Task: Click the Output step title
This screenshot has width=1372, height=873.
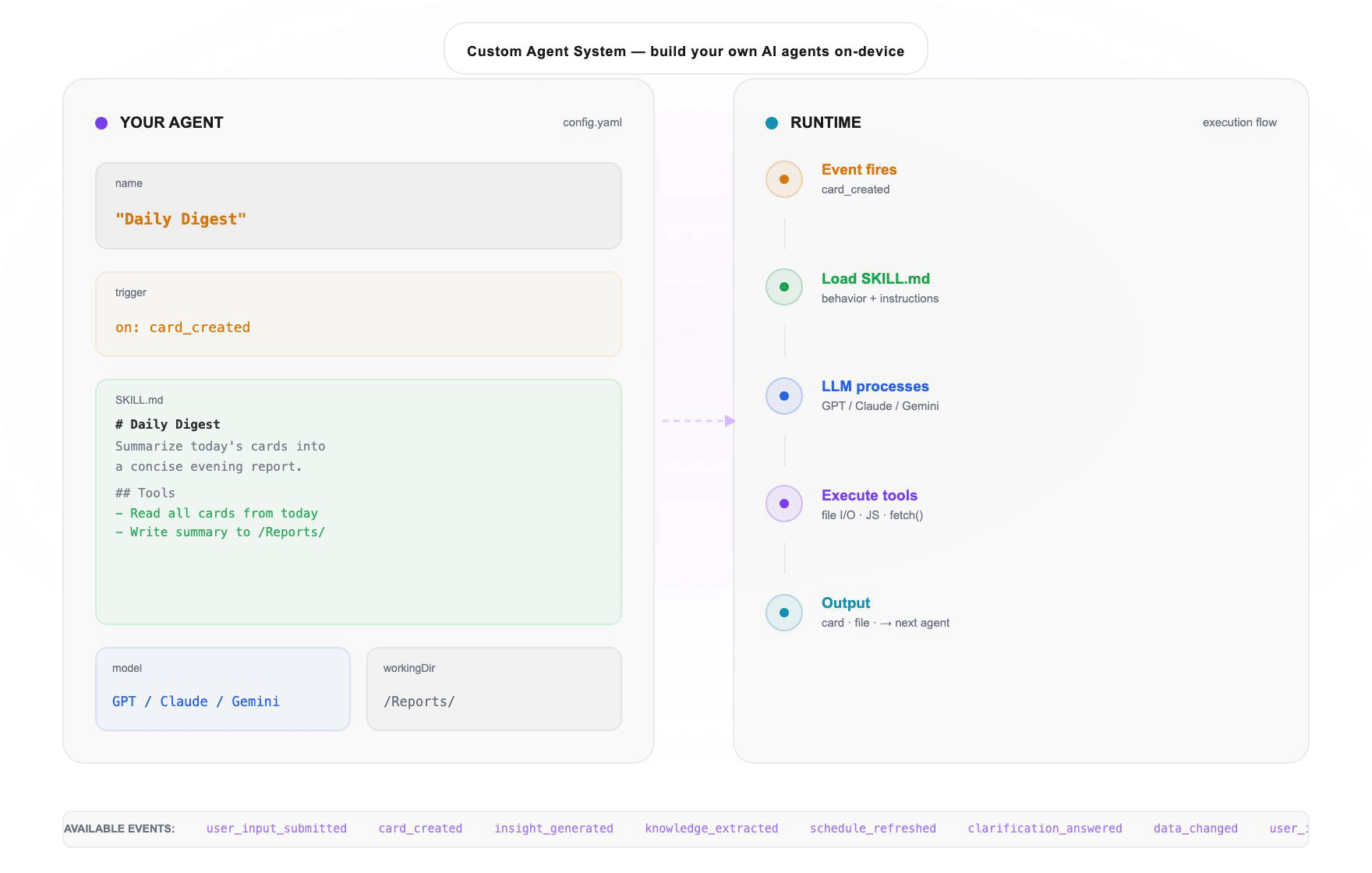Action: (846, 603)
